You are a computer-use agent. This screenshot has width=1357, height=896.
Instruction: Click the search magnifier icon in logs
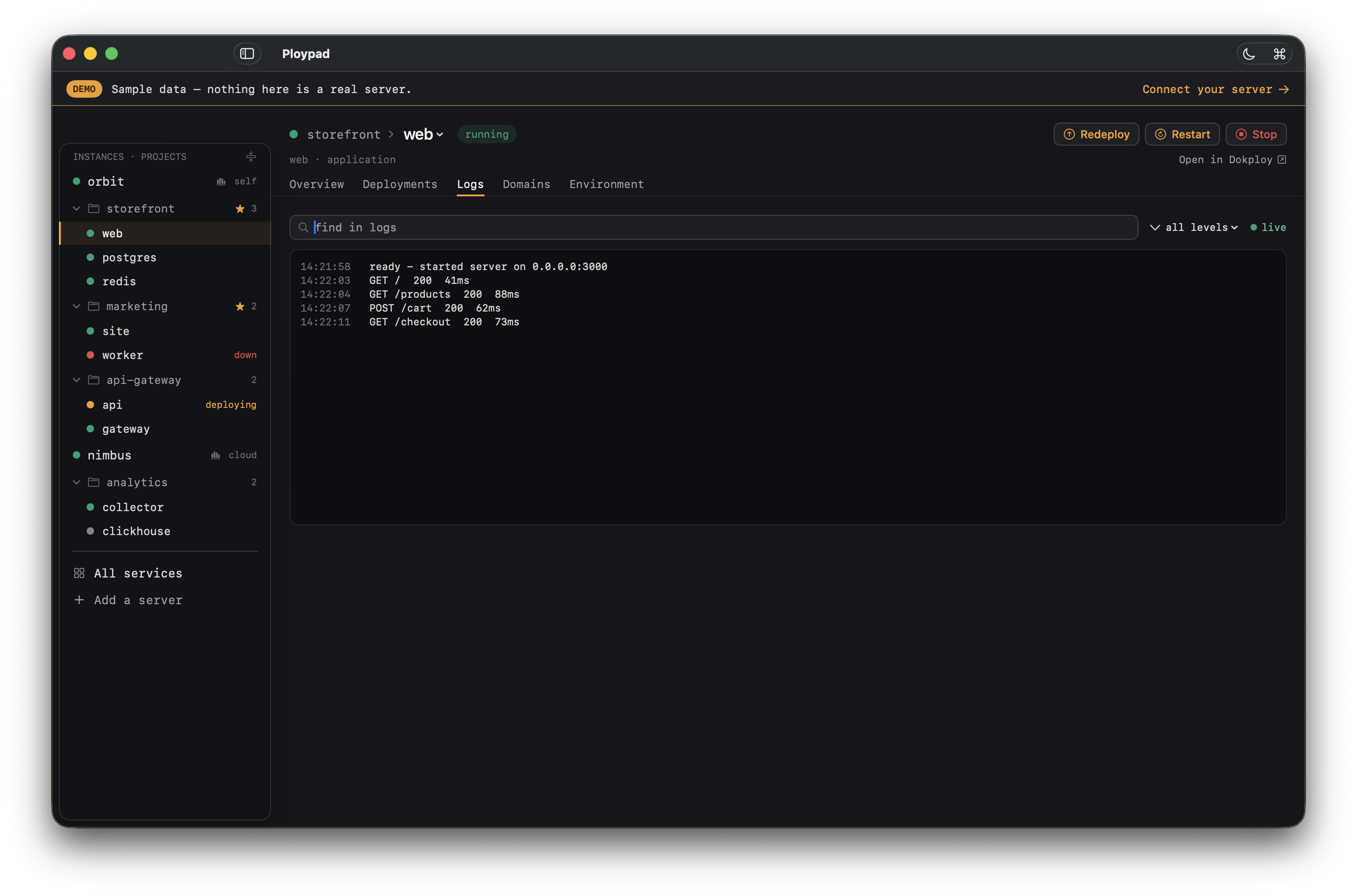[x=303, y=227]
